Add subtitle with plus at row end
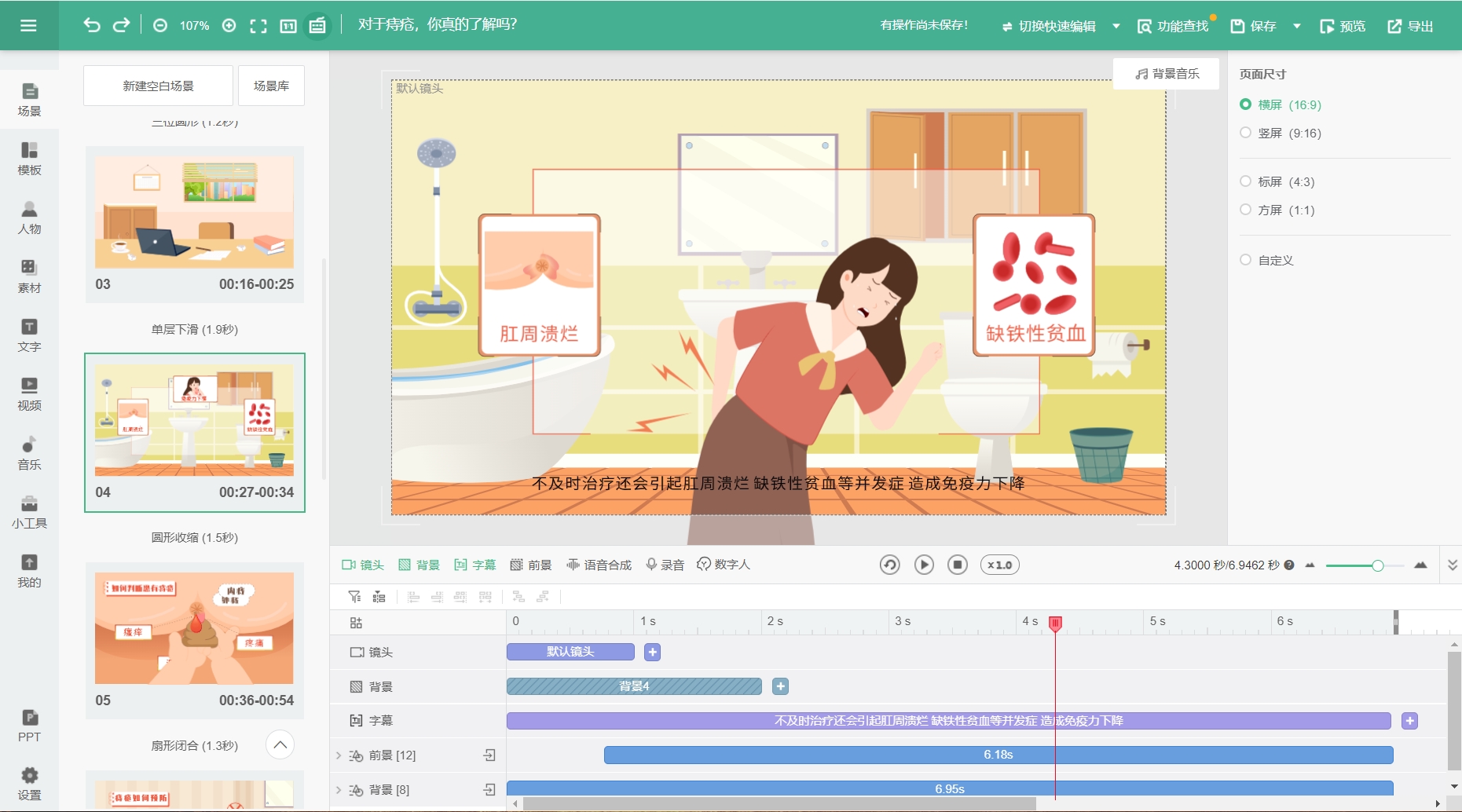The image size is (1462, 812). (1410, 721)
